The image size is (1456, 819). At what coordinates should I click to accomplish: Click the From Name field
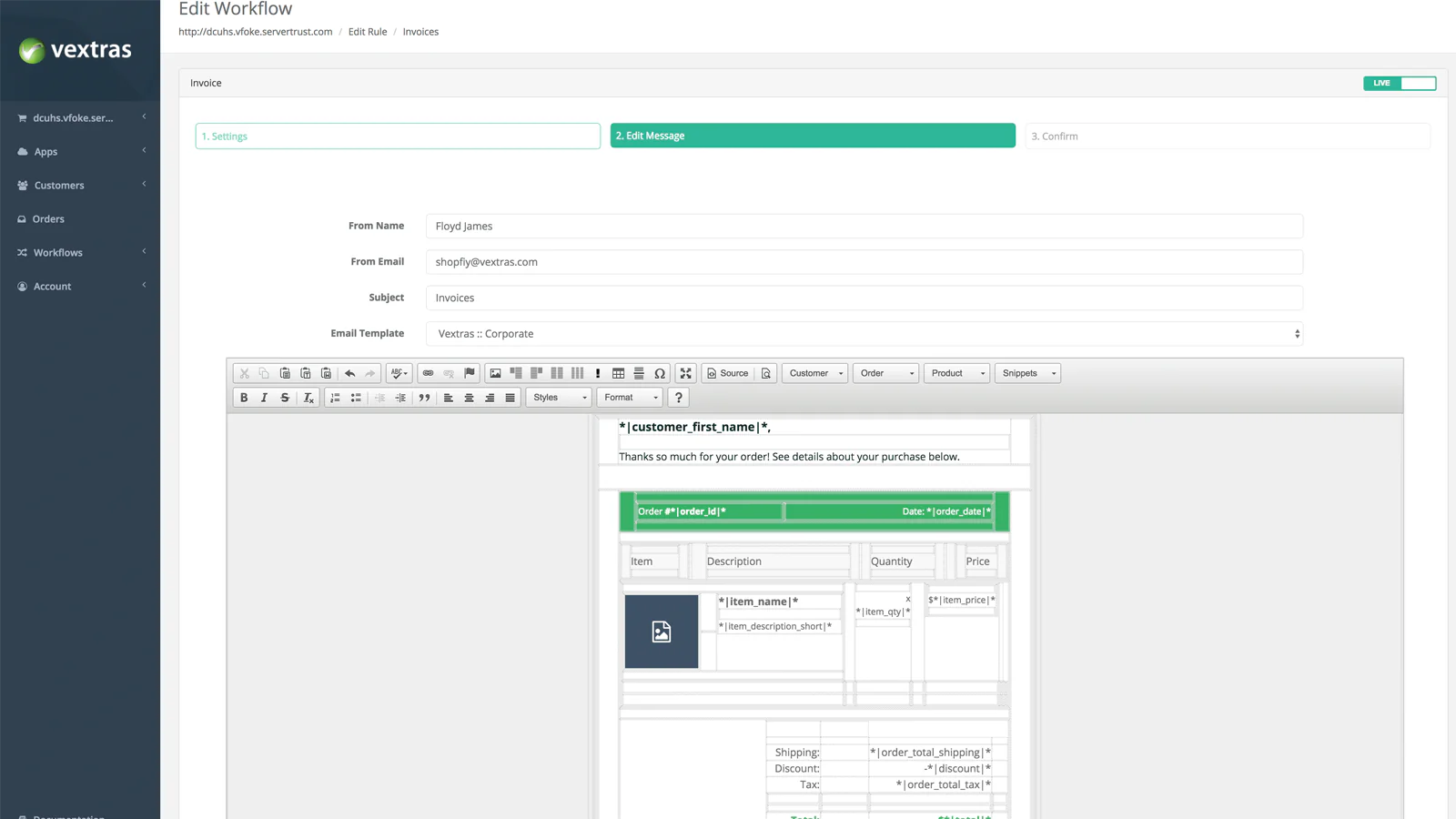click(864, 226)
